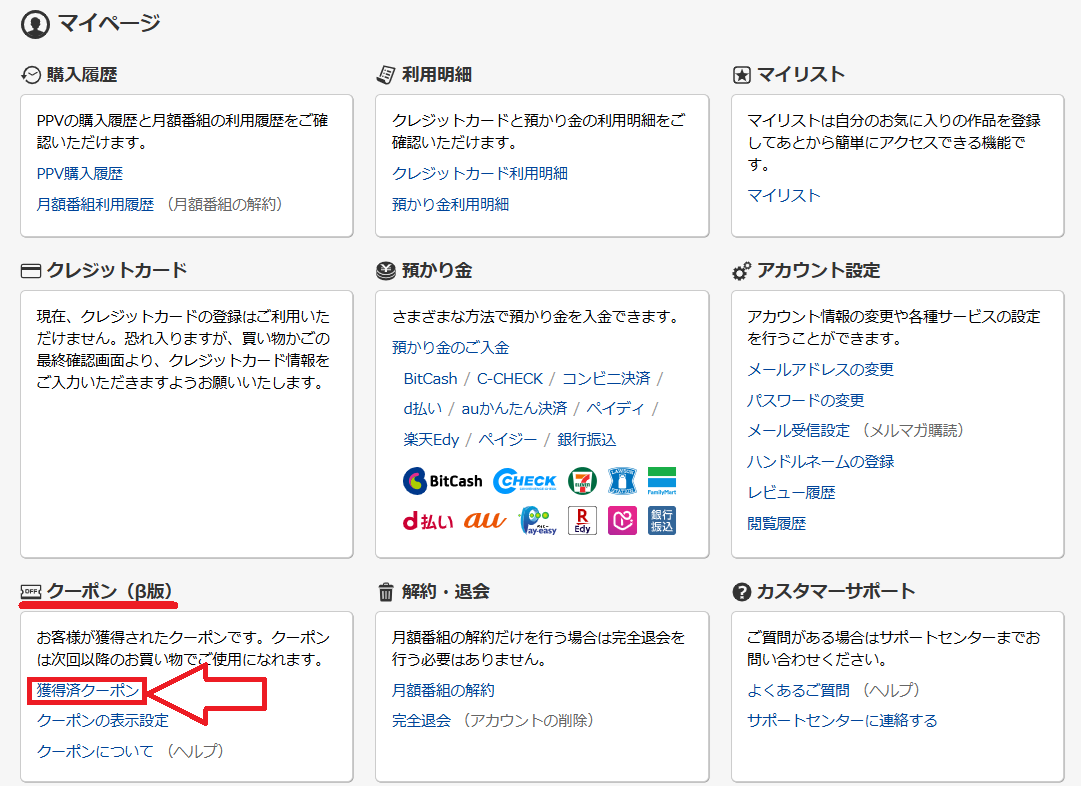Open クーポンの表示設定 link
This screenshot has height=786, width=1081.
[103, 720]
